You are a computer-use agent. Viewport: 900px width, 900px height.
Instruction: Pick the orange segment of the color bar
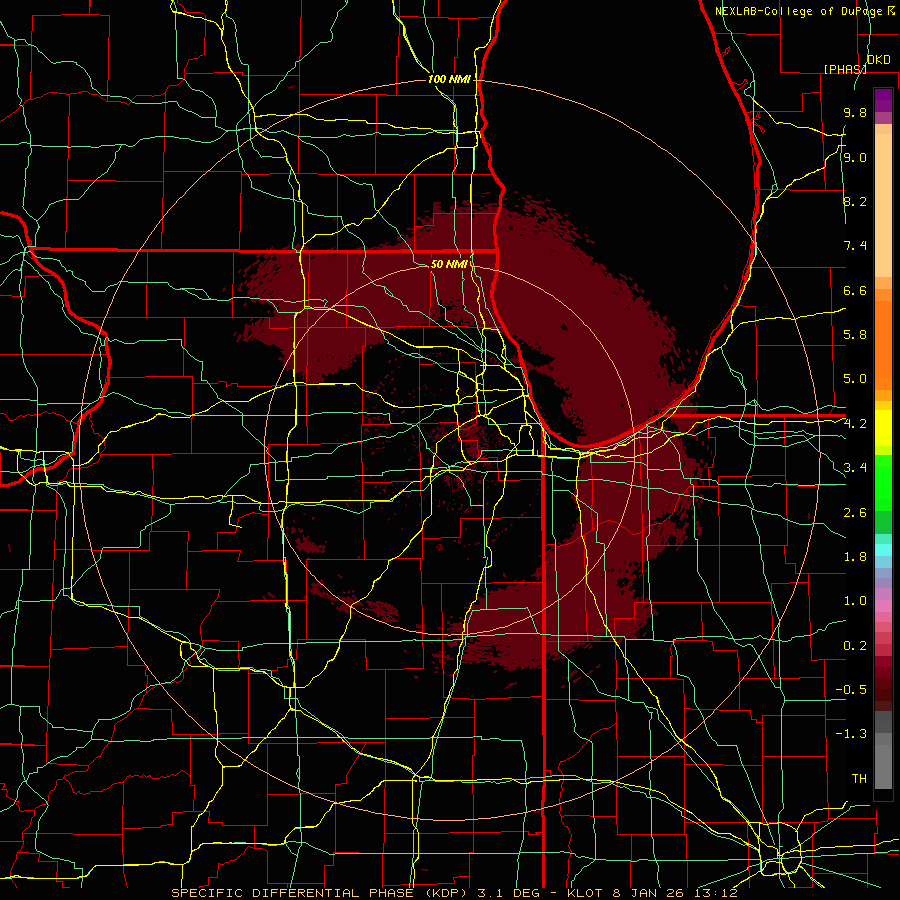(x=883, y=346)
